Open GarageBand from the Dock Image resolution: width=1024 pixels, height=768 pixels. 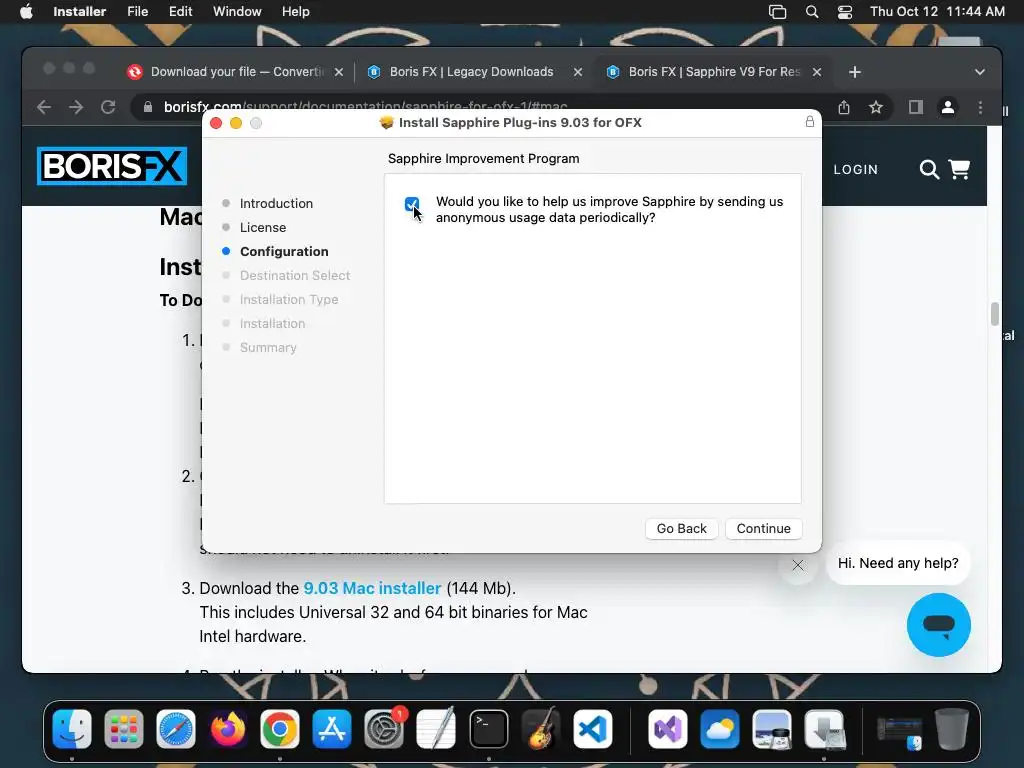point(541,729)
